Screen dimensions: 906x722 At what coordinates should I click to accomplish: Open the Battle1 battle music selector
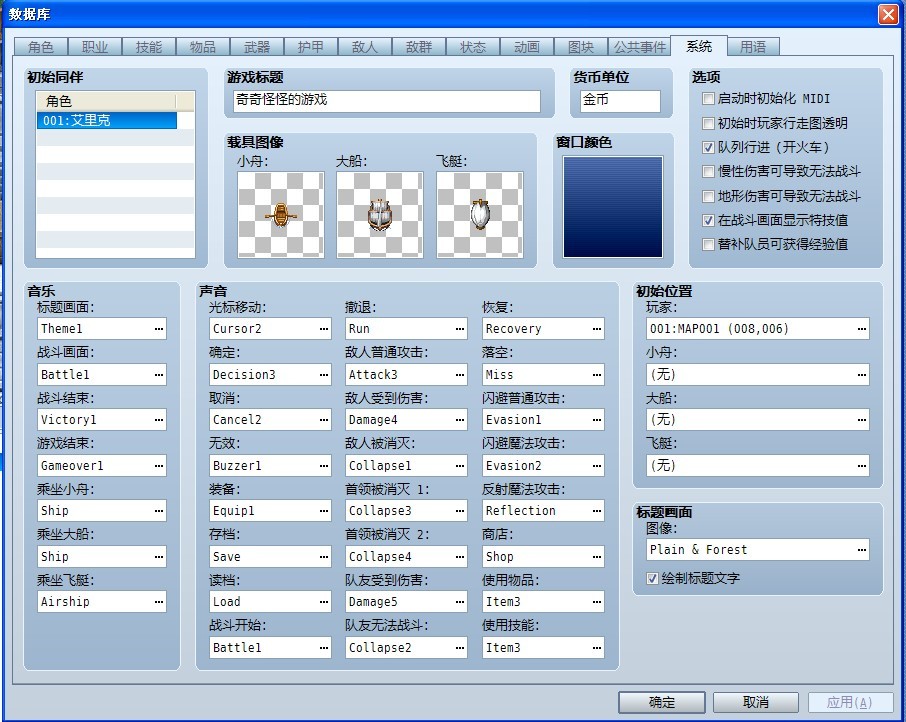pyautogui.click(x=102, y=374)
